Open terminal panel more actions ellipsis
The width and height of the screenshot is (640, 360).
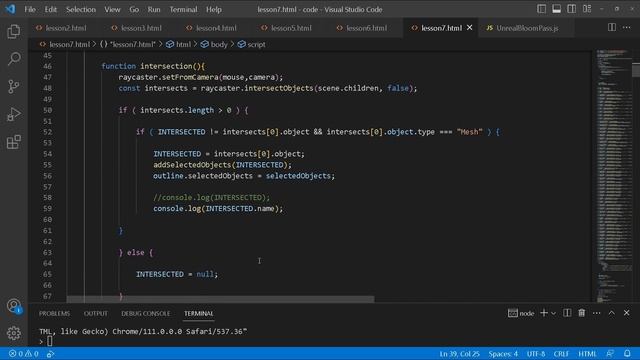(x=596, y=313)
